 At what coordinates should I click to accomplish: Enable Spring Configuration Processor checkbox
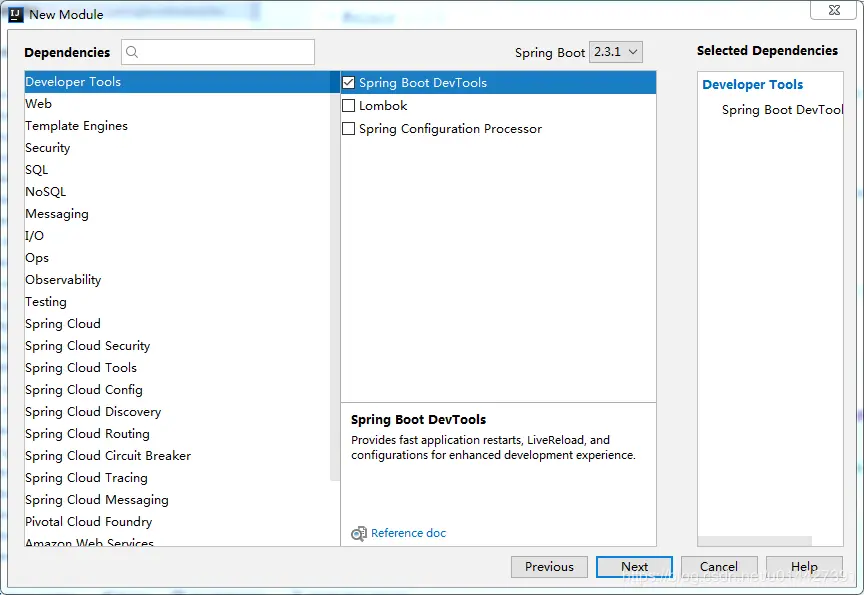pyautogui.click(x=349, y=128)
